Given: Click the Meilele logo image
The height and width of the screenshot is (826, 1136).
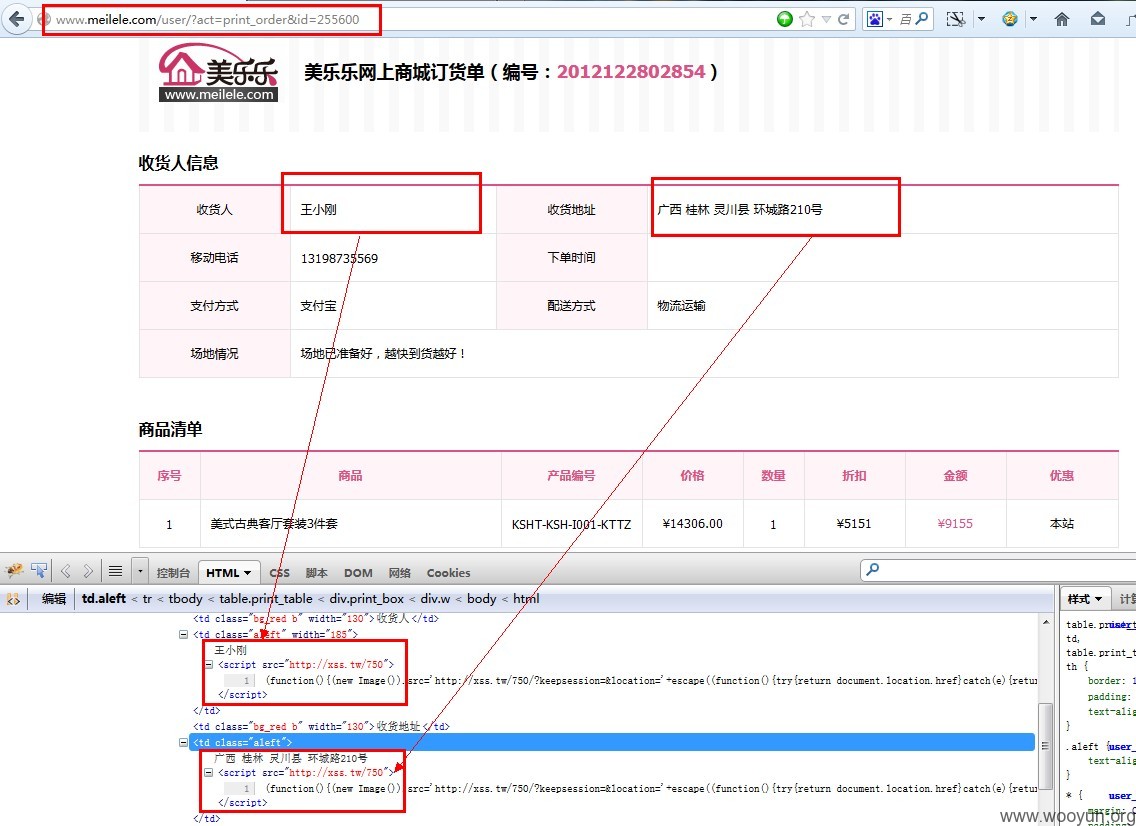Looking at the screenshot, I should coord(218,72).
